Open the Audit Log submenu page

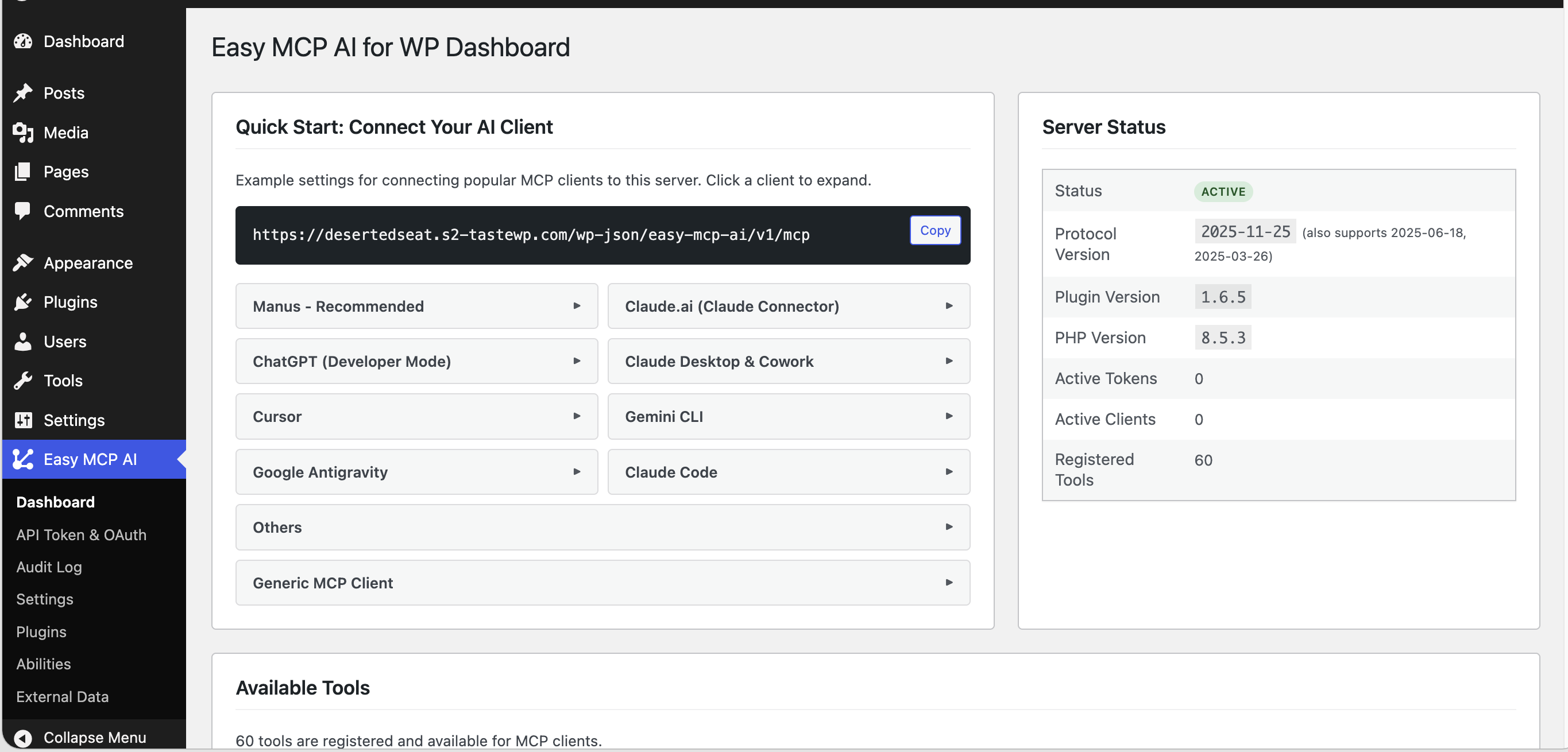pyautogui.click(x=49, y=567)
